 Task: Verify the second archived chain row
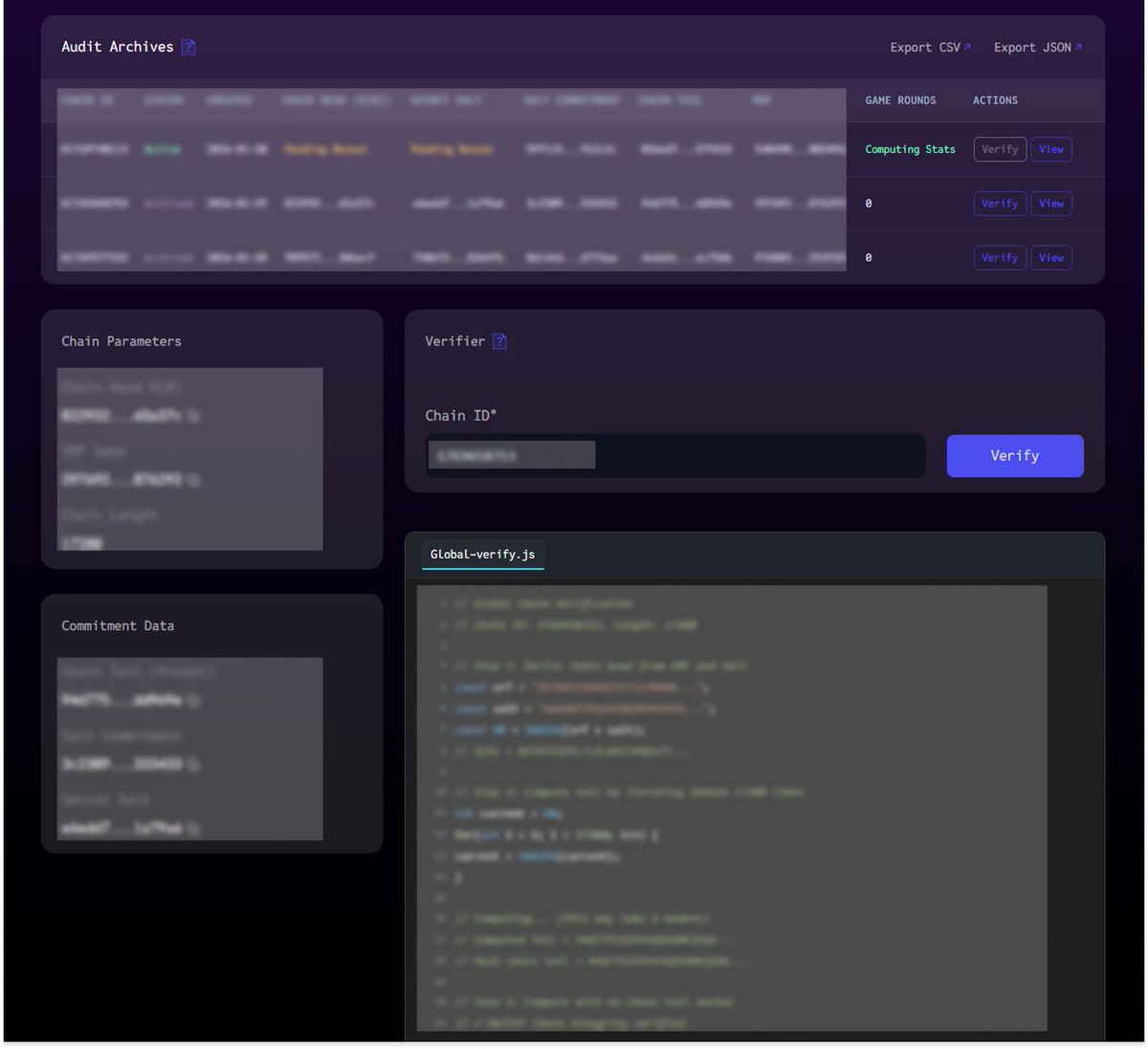coord(1000,203)
